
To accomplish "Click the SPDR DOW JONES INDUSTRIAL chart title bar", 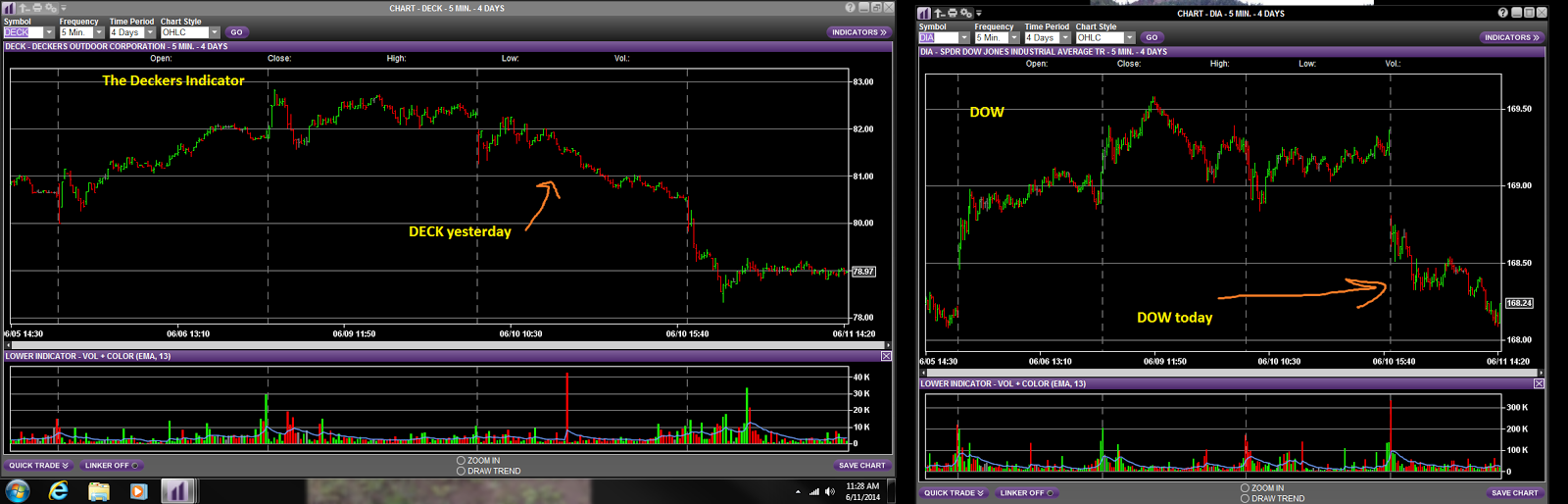I will 1231,52.
